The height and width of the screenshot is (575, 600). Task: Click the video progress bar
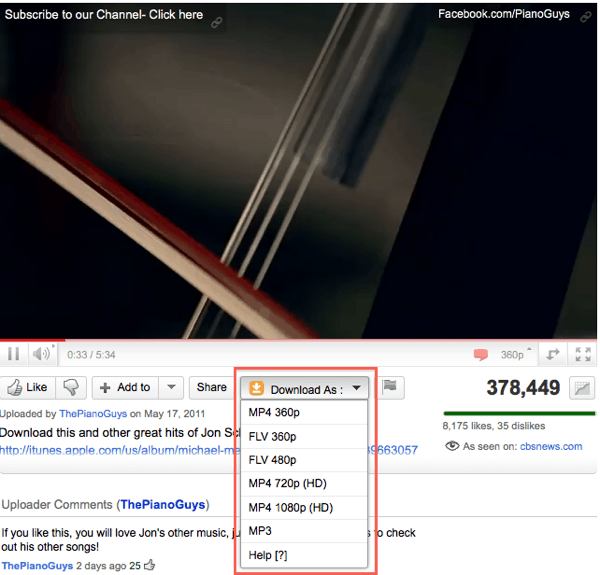pyautogui.click(x=300, y=342)
